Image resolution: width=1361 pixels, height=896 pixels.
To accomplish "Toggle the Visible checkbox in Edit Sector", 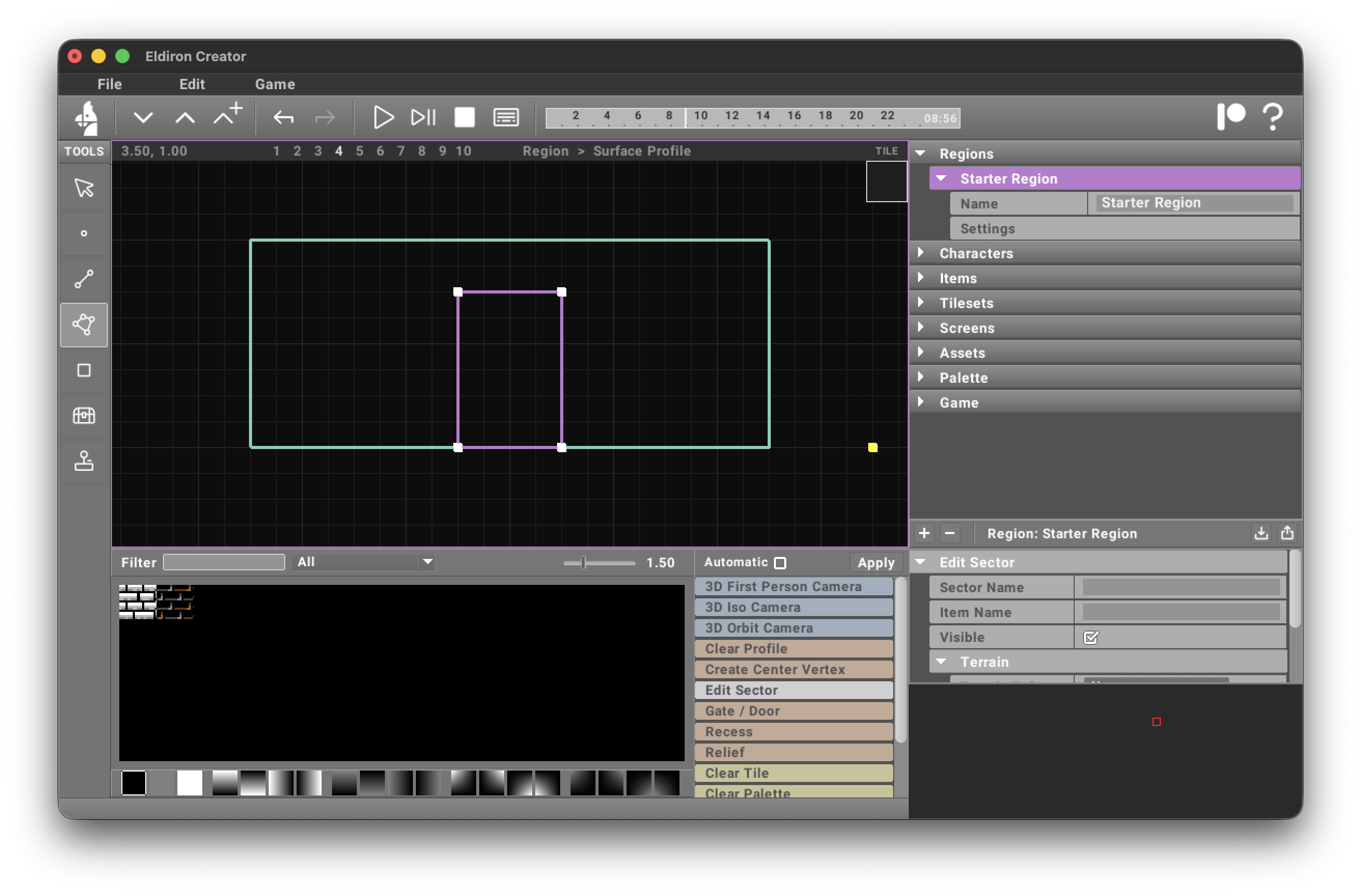I will pyautogui.click(x=1091, y=637).
